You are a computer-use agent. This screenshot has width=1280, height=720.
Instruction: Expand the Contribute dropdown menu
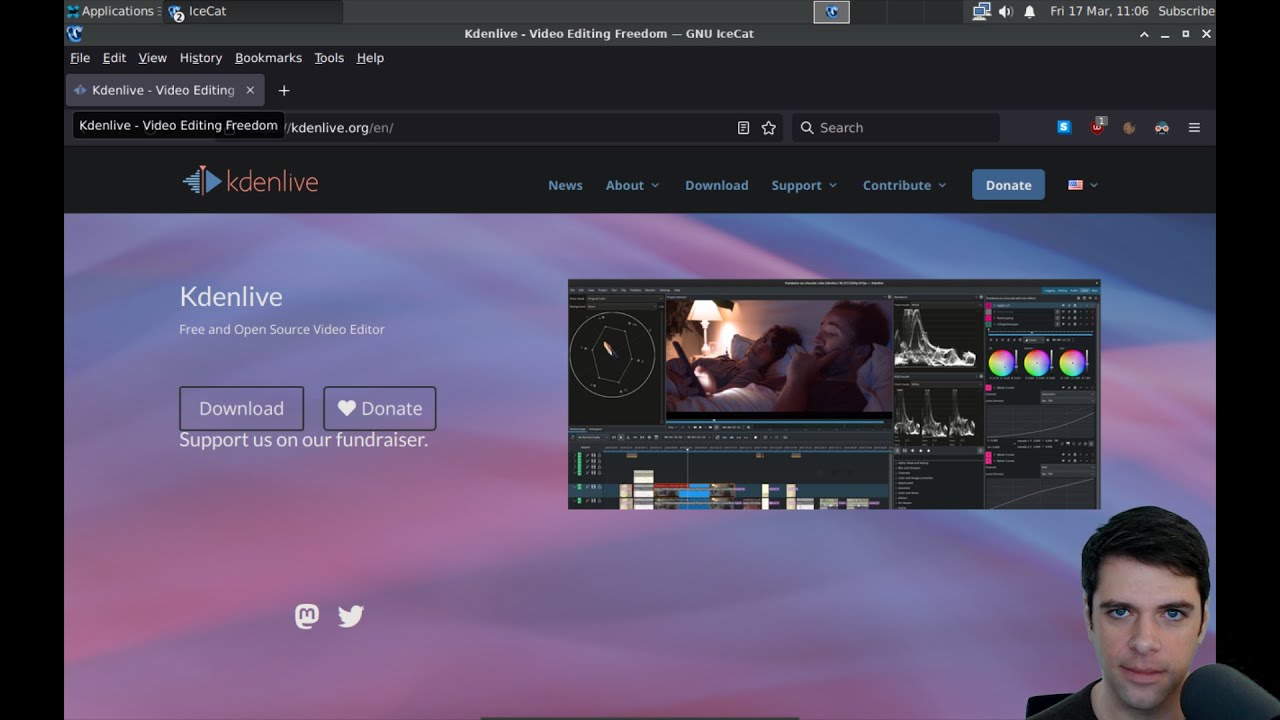[904, 185]
